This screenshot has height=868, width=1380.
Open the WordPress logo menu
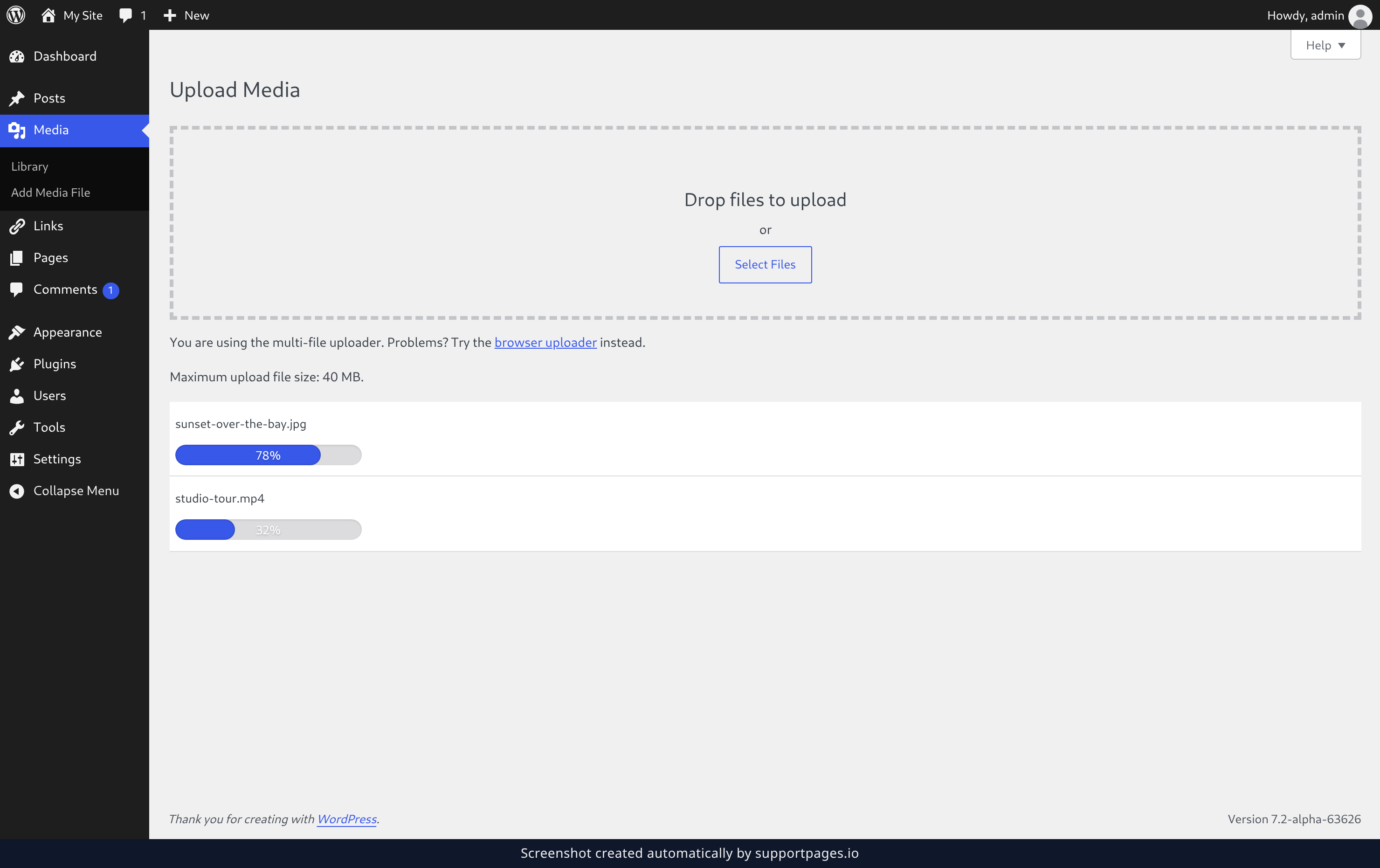[x=16, y=15]
